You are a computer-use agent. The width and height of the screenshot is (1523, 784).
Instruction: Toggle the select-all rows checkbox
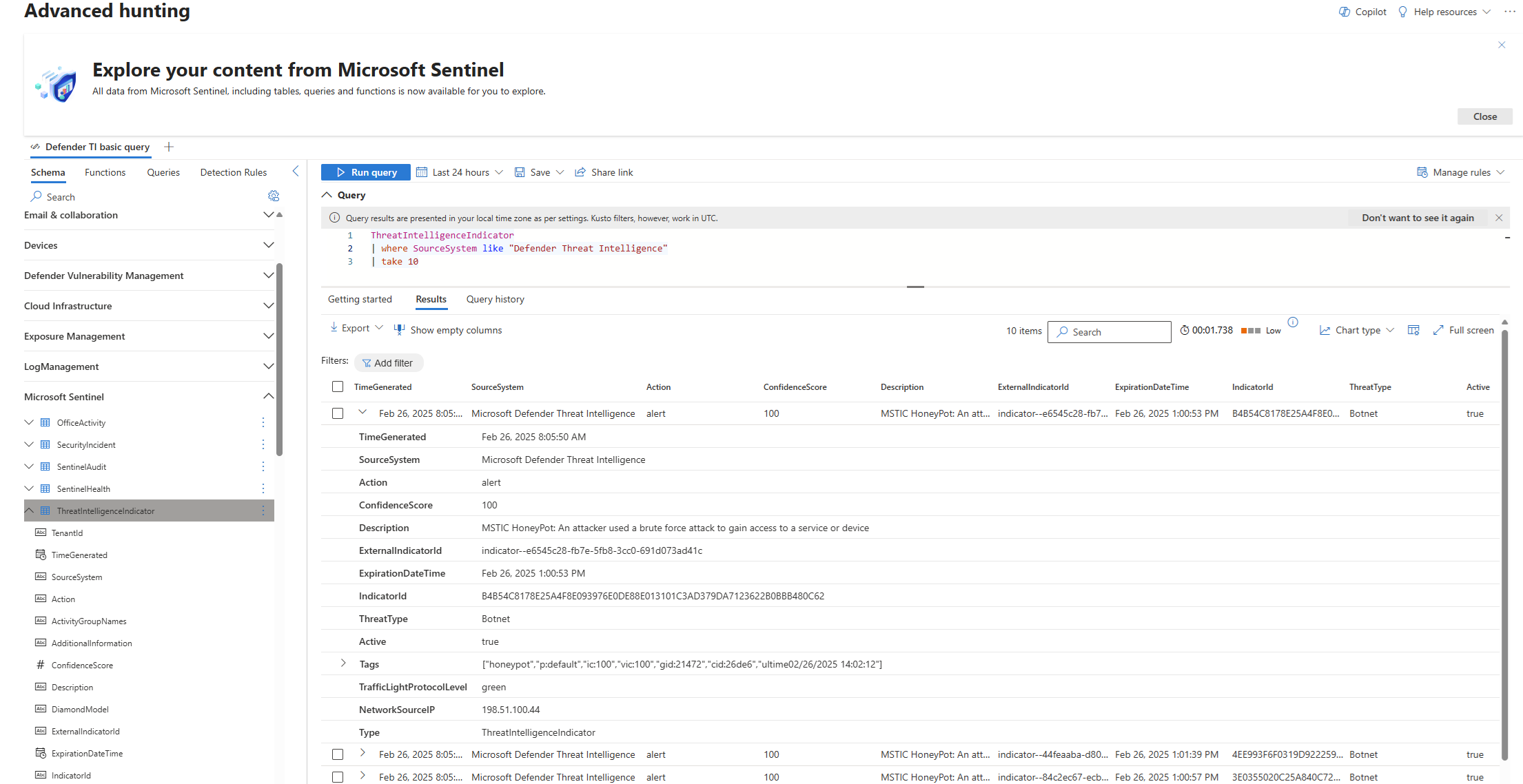[x=338, y=387]
